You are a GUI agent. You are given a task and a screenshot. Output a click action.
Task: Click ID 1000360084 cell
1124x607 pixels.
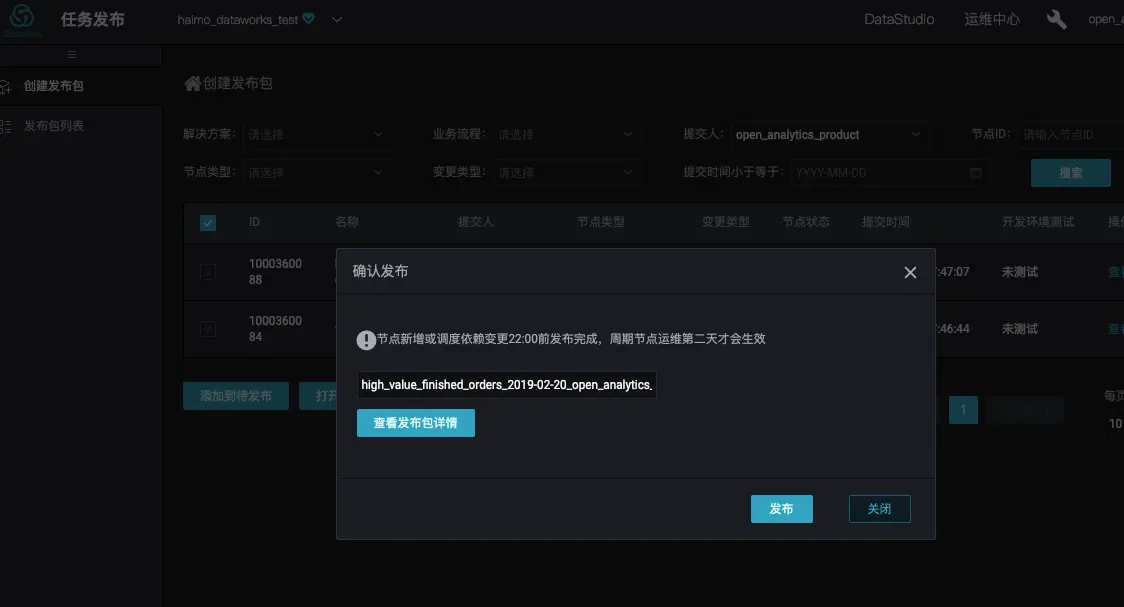point(275,329)
